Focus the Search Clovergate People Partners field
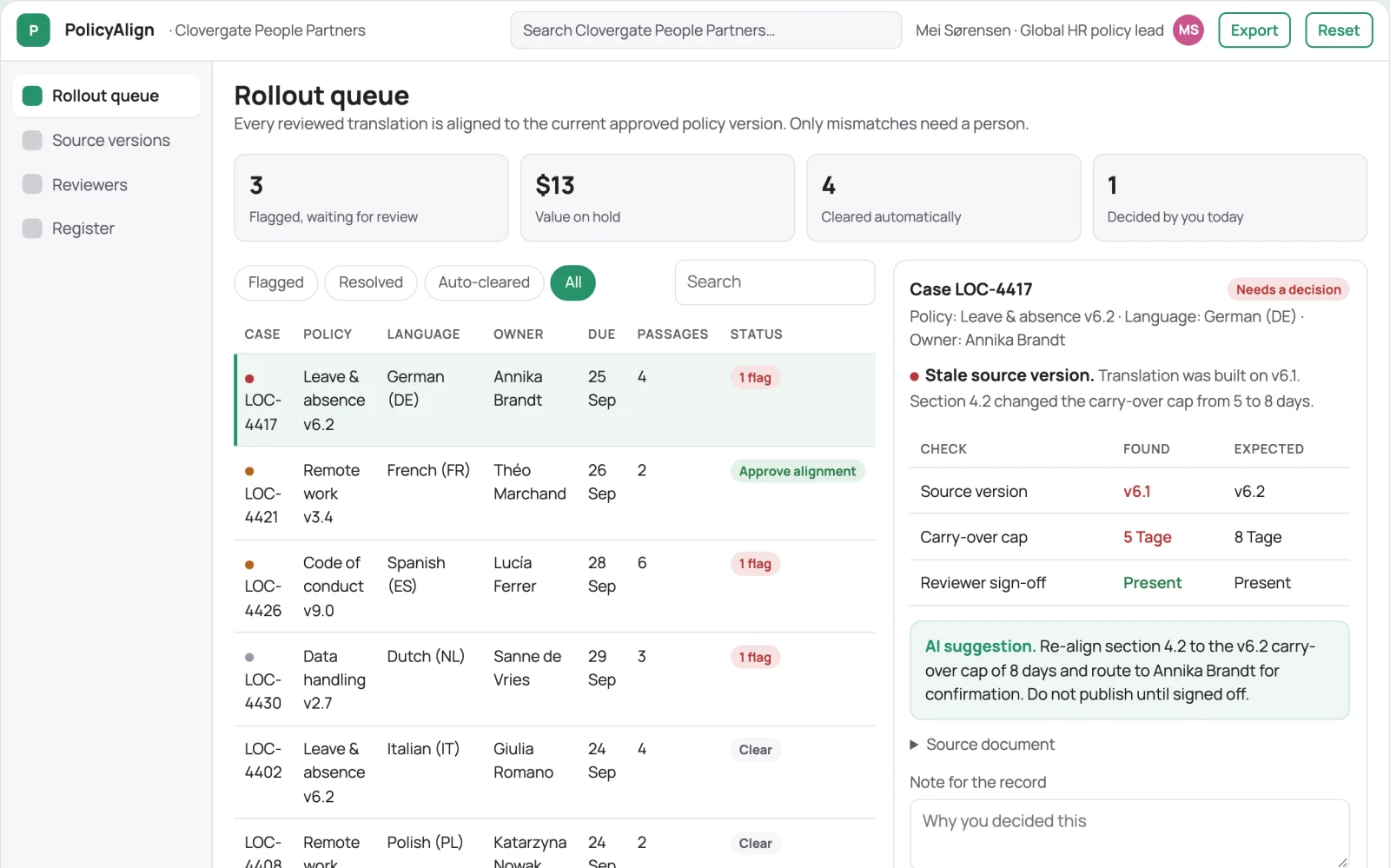The height and width of the screenshot is (868, 1390). pyautogui.click(x=705, y=30)
